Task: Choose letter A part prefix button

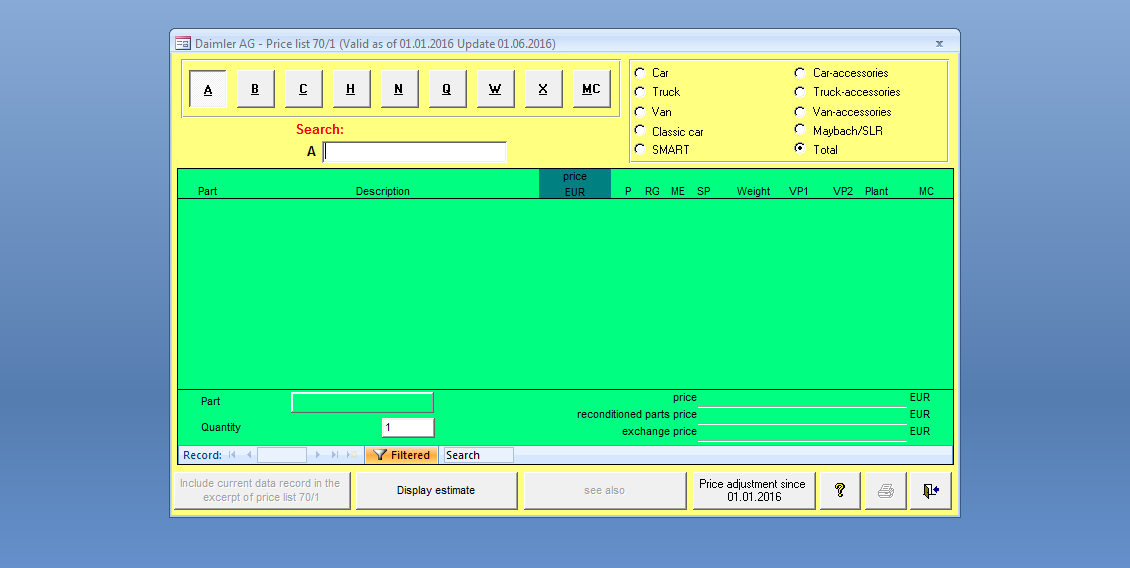Action: (208, 89)
